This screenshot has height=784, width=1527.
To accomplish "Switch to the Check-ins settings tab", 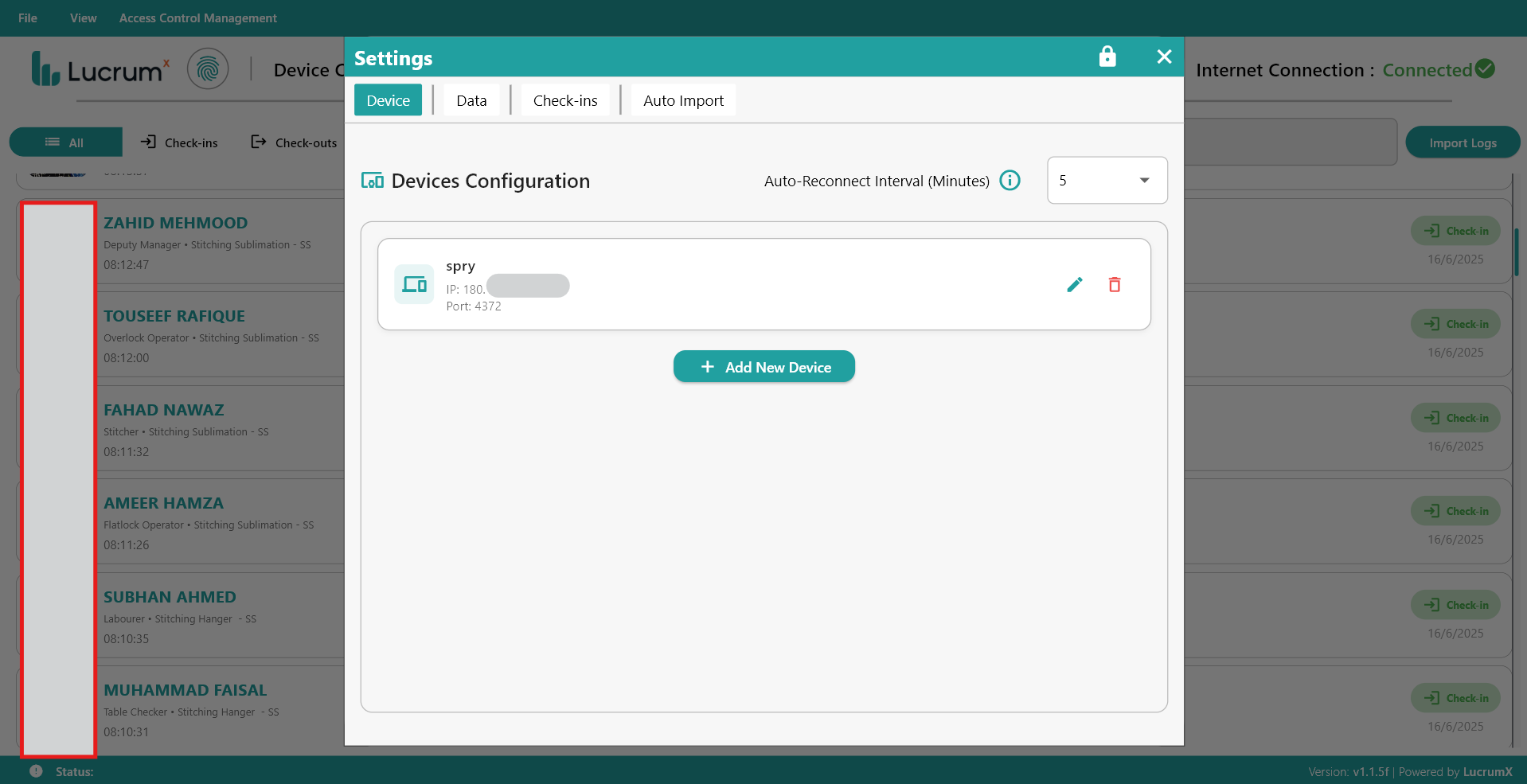I will [x=565, y=100].
